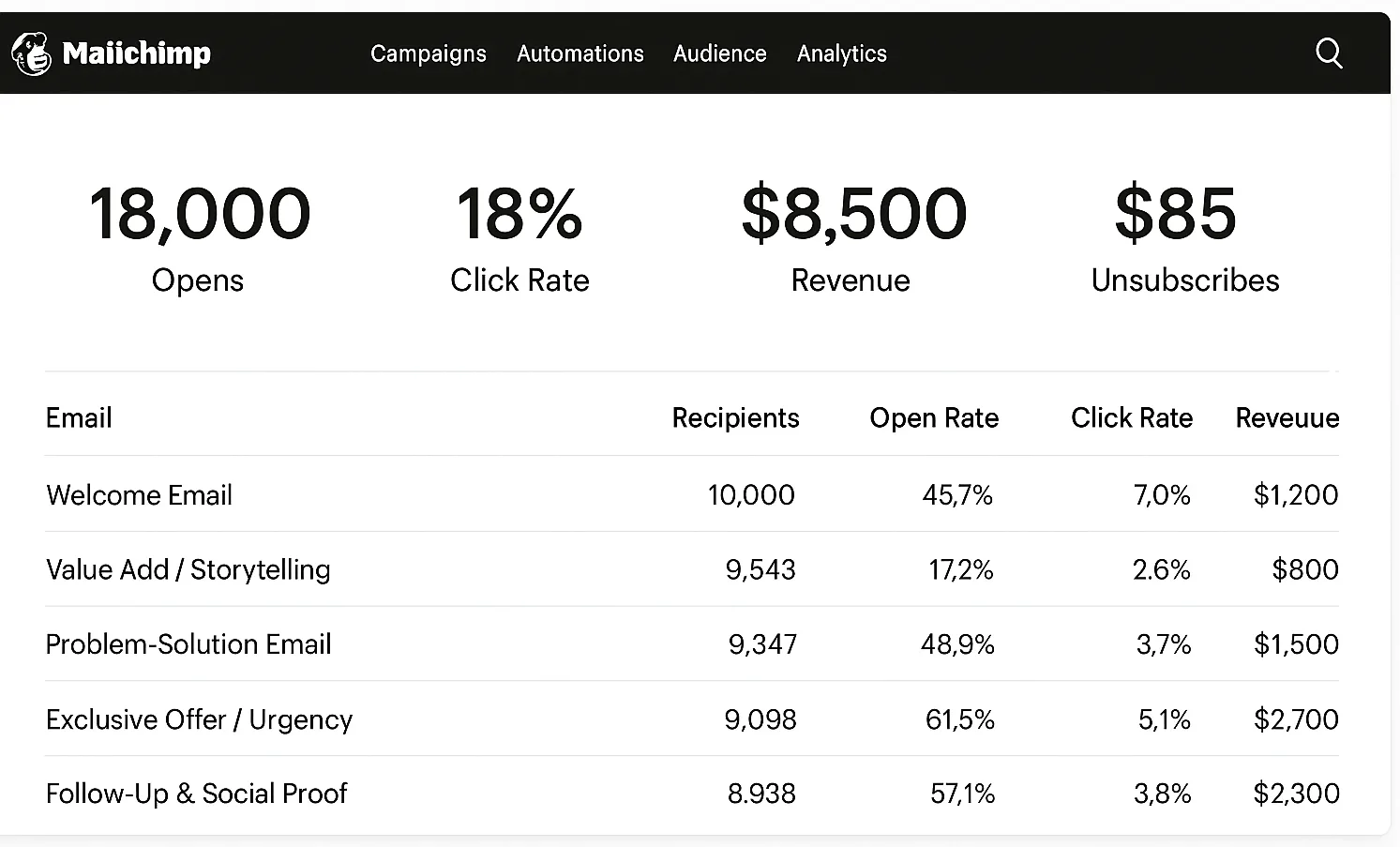Sort by the Recipients column header
The image size is (1400, 847).
point(735,417)
